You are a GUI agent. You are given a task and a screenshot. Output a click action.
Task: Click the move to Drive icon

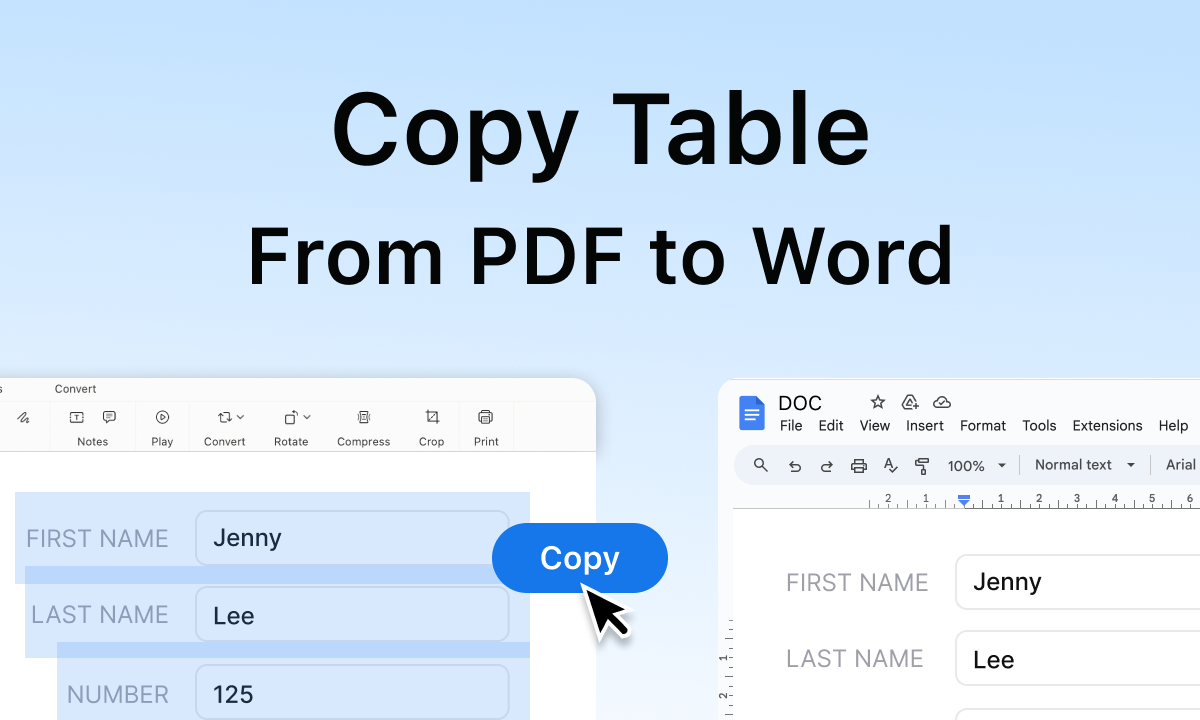(910, 402)
